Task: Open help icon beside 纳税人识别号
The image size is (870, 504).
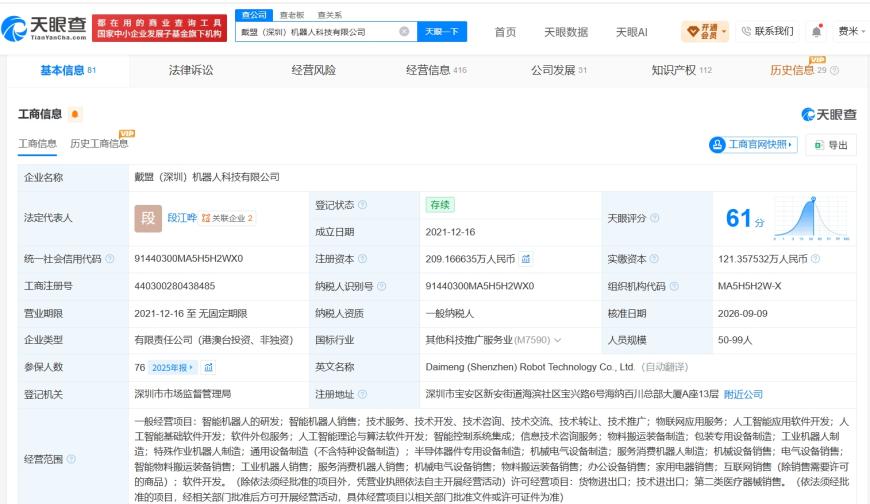Action: (382, 286)
